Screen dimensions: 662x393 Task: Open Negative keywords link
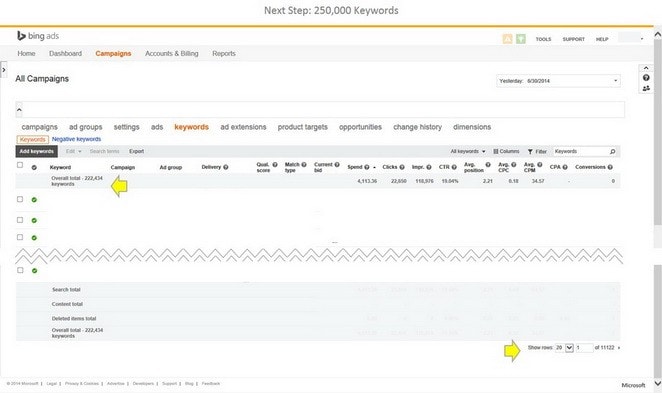point(76,139)
